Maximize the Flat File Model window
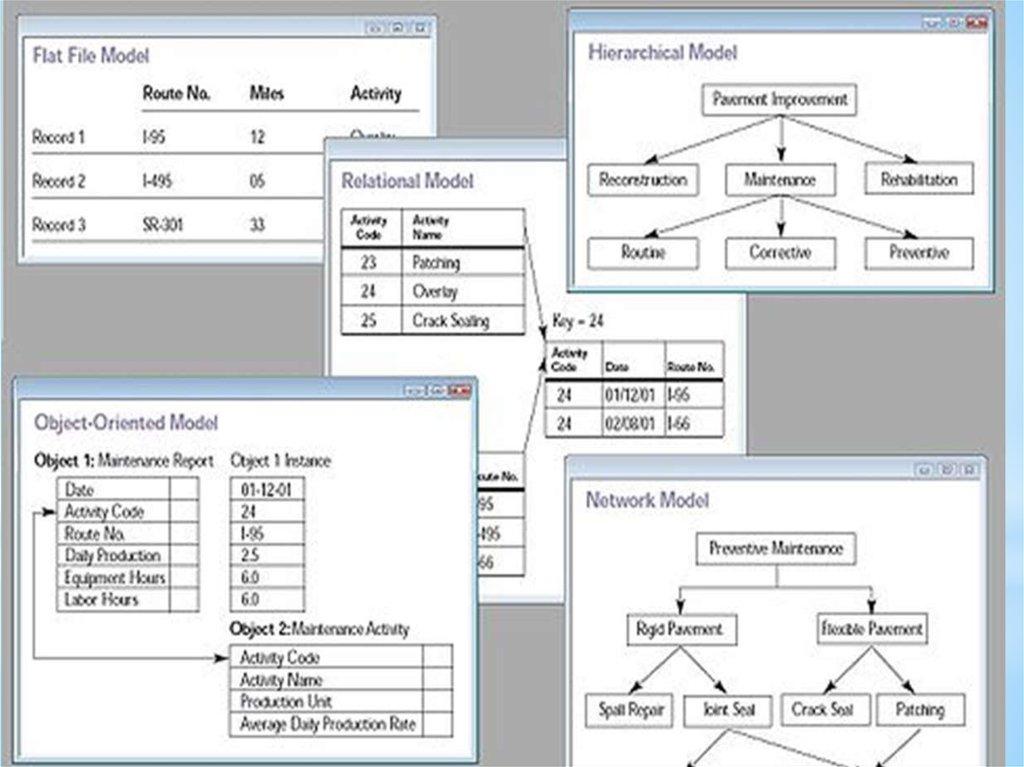 click(x=397, y=28)
